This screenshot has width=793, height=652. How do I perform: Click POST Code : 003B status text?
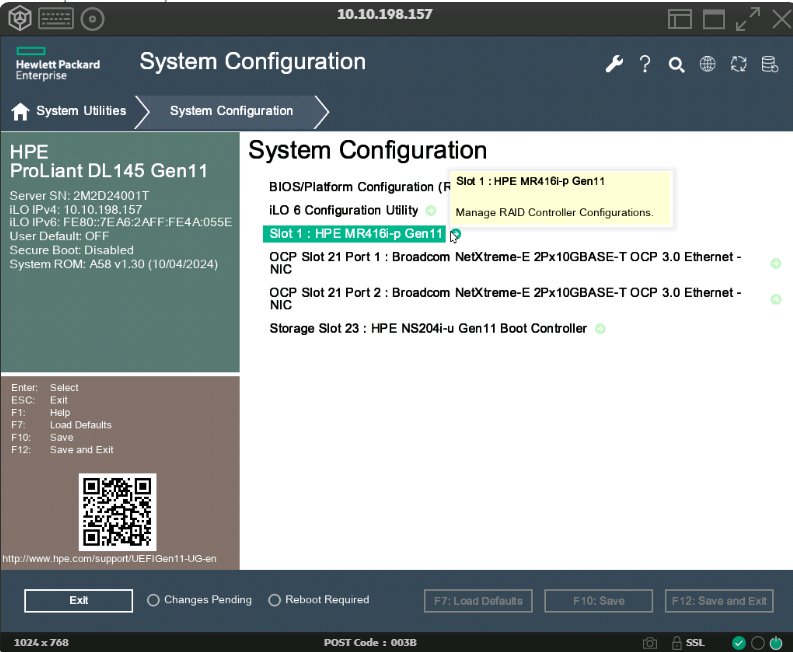click(370, 643)
